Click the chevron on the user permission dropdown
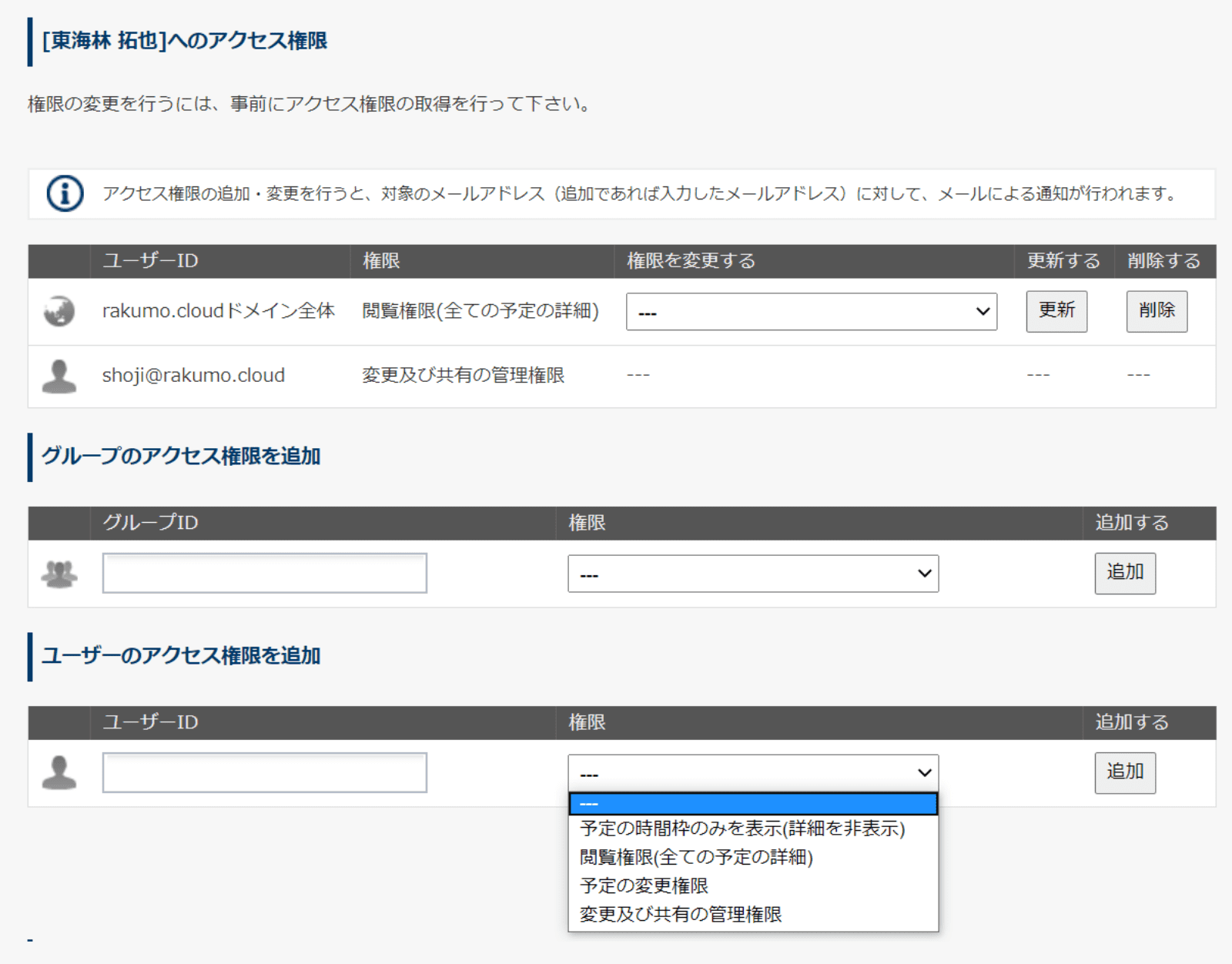This screenshot has height=964, width=1232. (x=925, y=772)
